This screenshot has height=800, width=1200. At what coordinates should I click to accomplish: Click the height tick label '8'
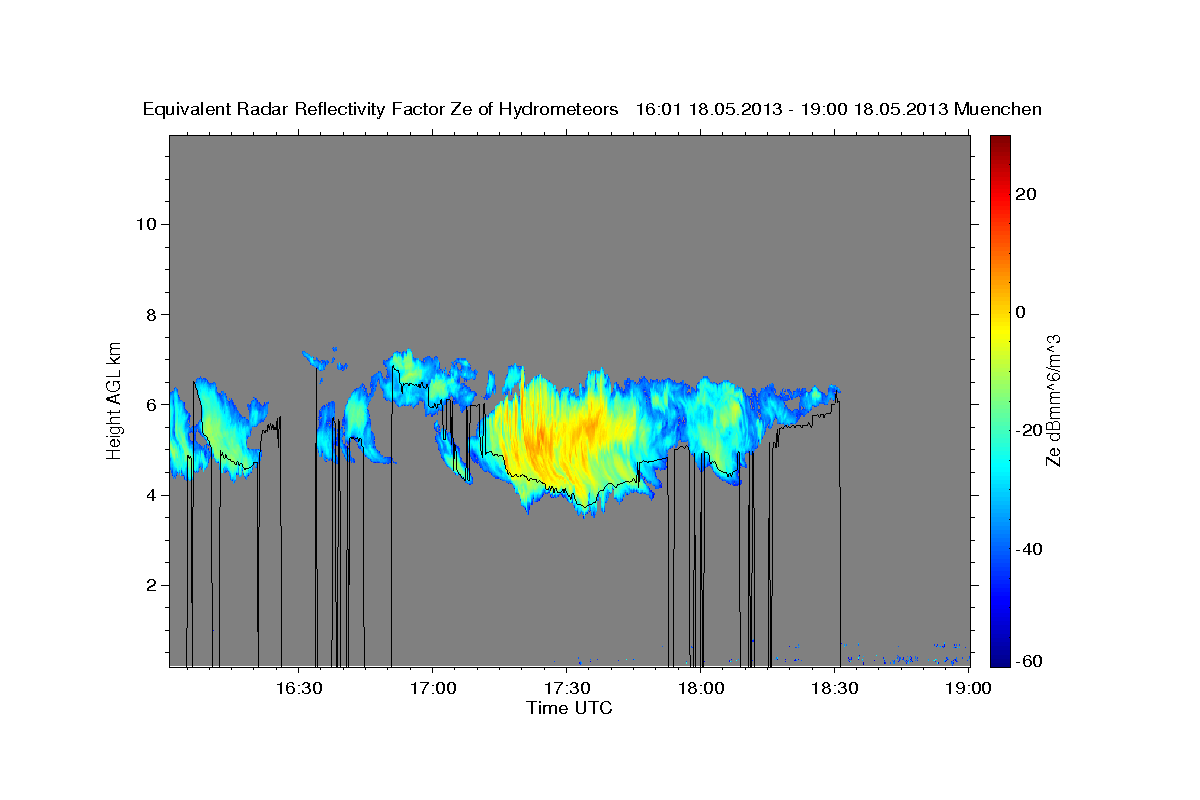coord(149,314)
